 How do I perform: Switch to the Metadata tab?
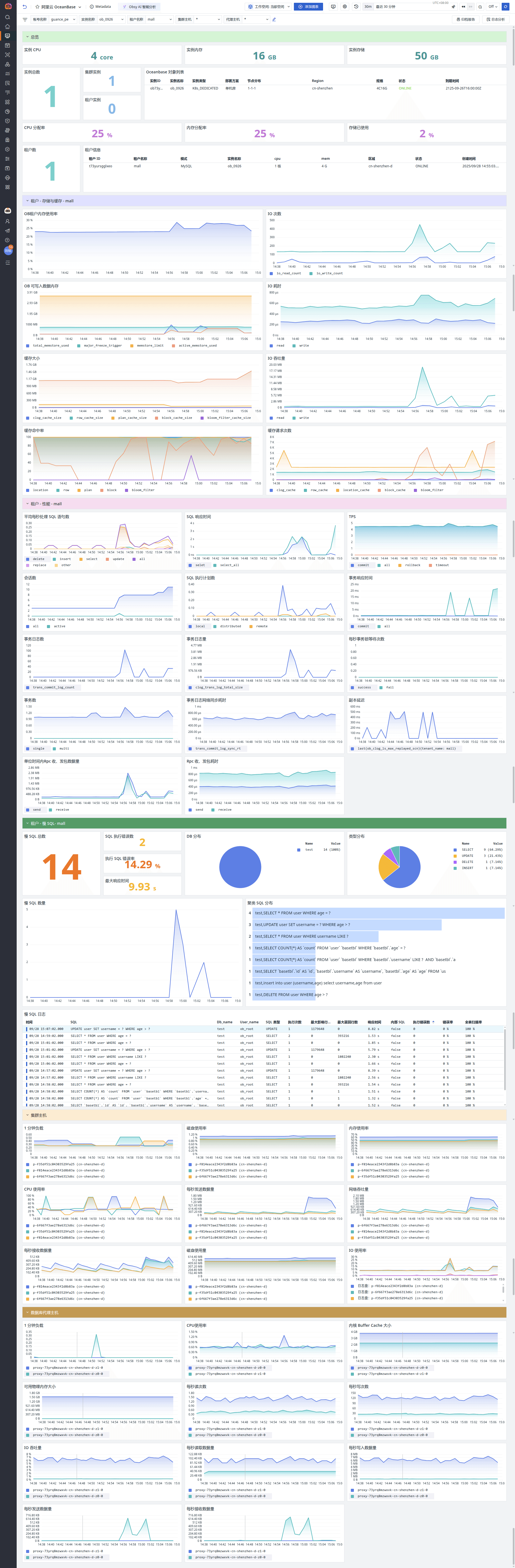click(x=101, y=7)
